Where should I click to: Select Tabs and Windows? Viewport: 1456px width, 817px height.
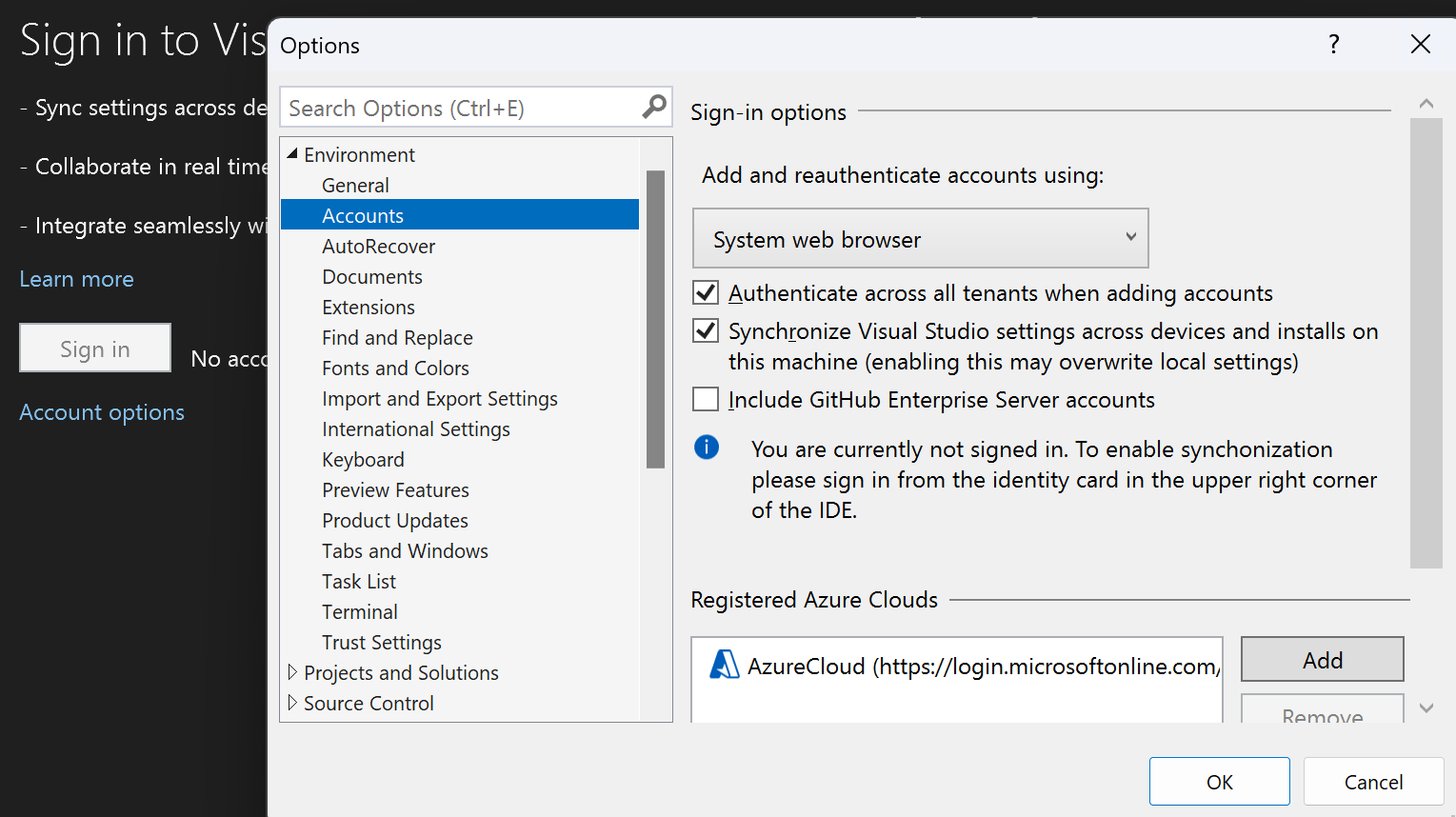[405, 550]
